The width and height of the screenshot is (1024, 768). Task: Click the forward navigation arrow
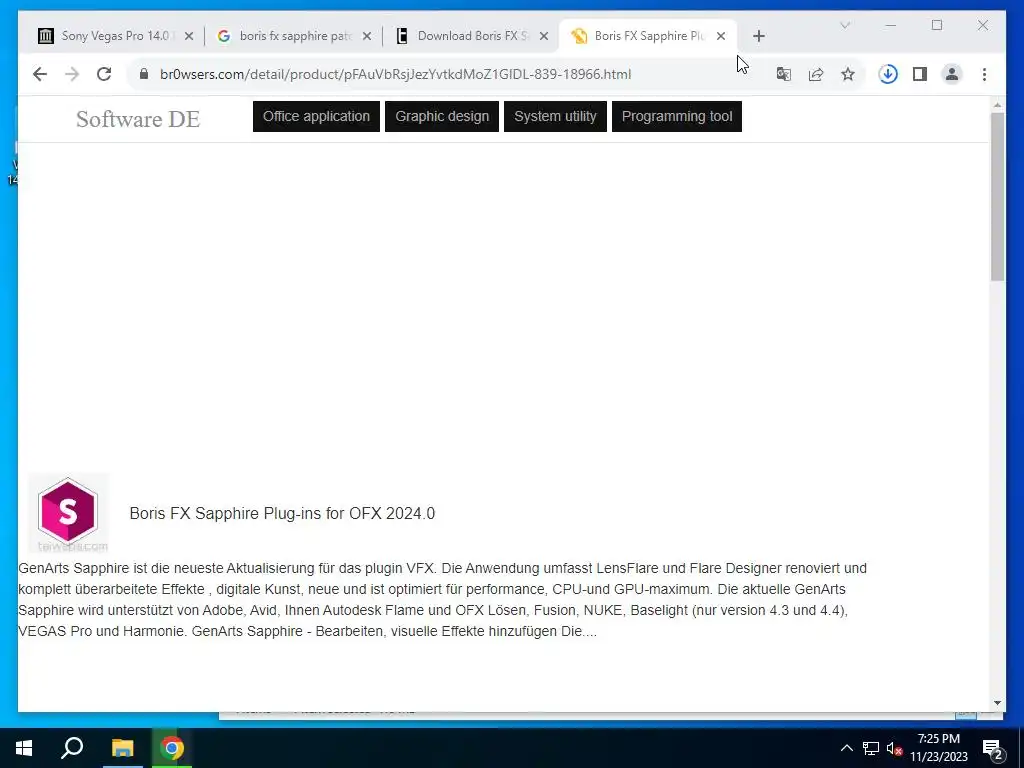(x=72, y=74)
